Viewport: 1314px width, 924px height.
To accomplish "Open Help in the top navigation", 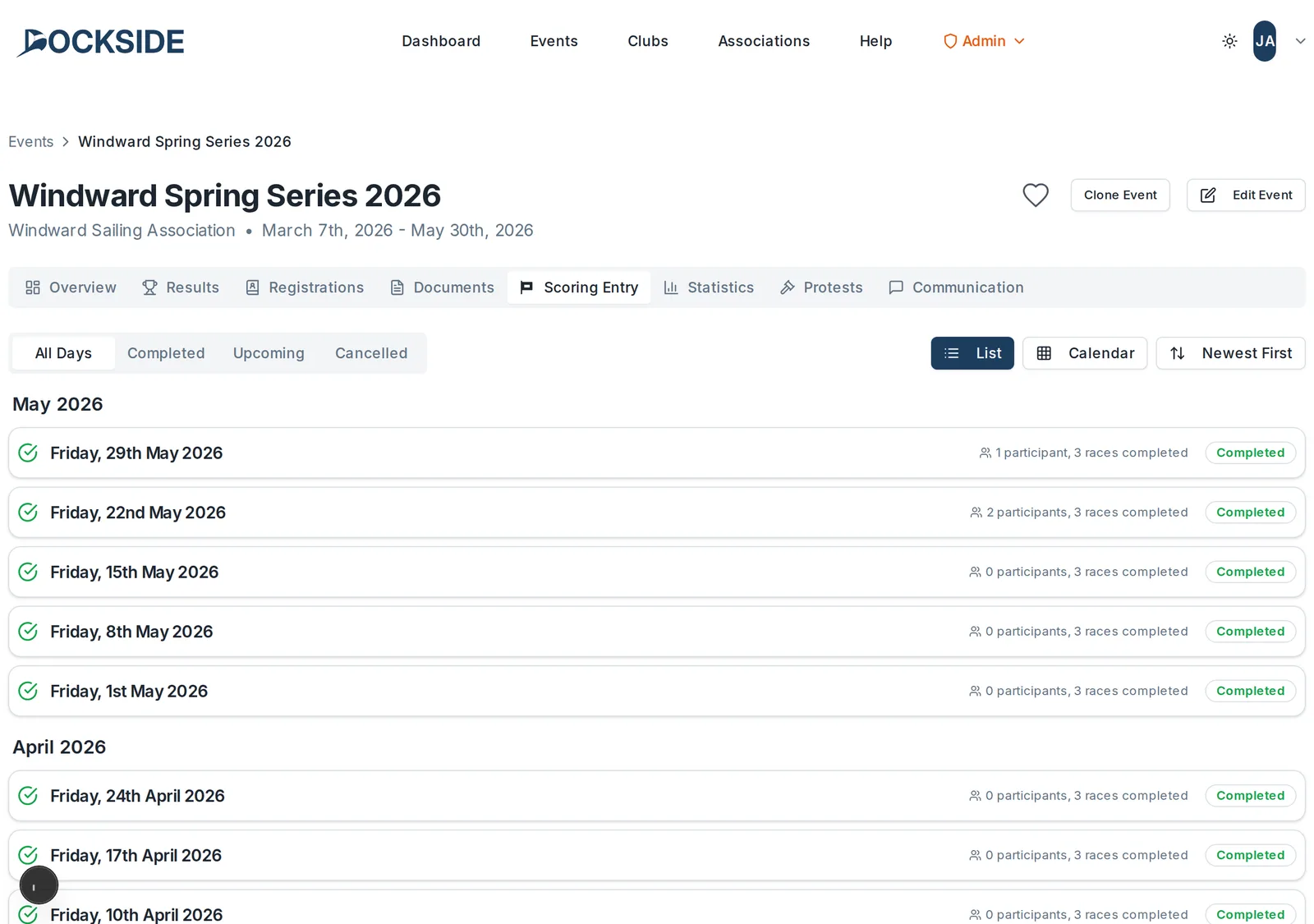I will pyautogui.click(x=875, y=41).
